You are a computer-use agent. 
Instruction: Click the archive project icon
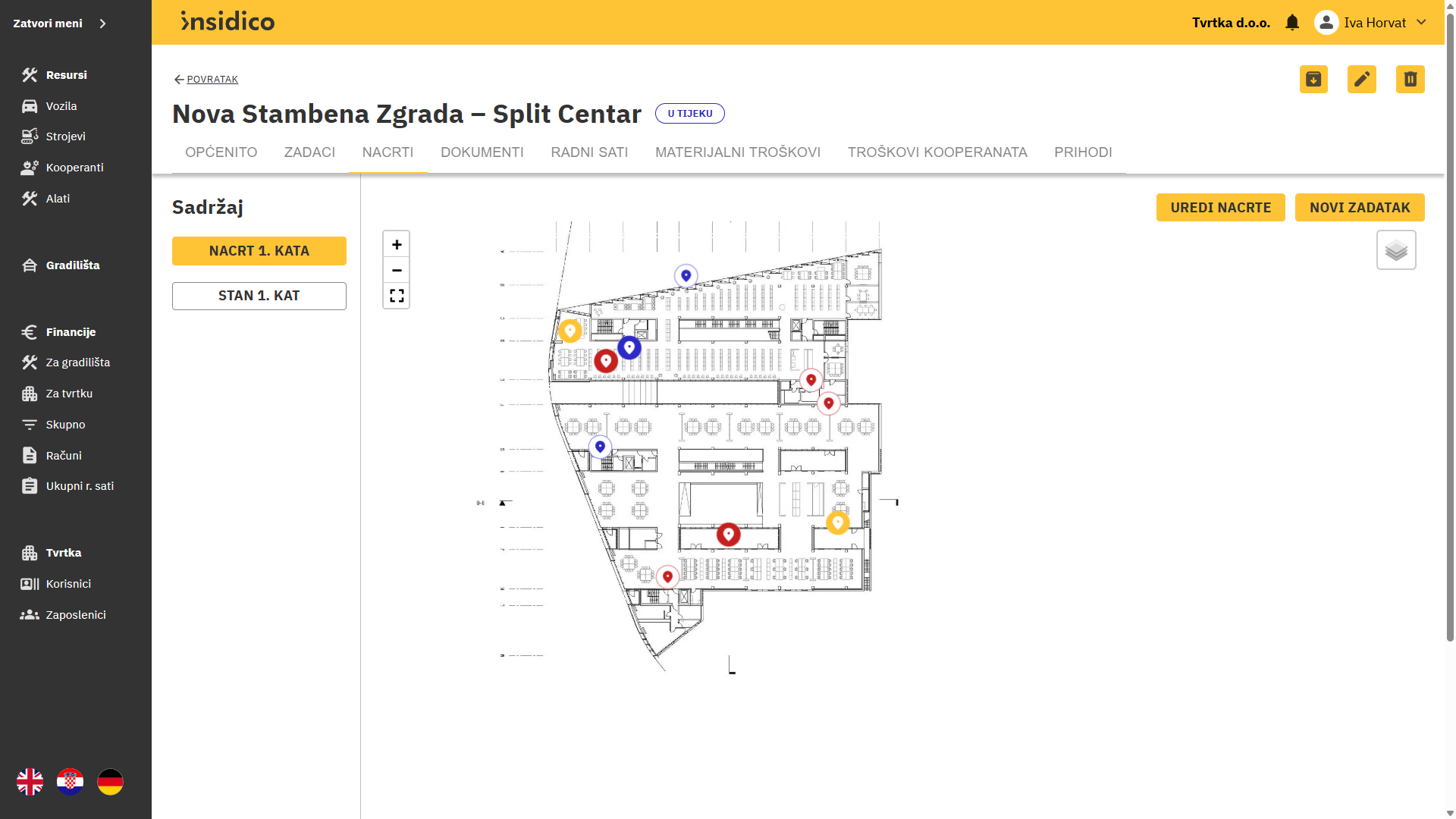1313,79
